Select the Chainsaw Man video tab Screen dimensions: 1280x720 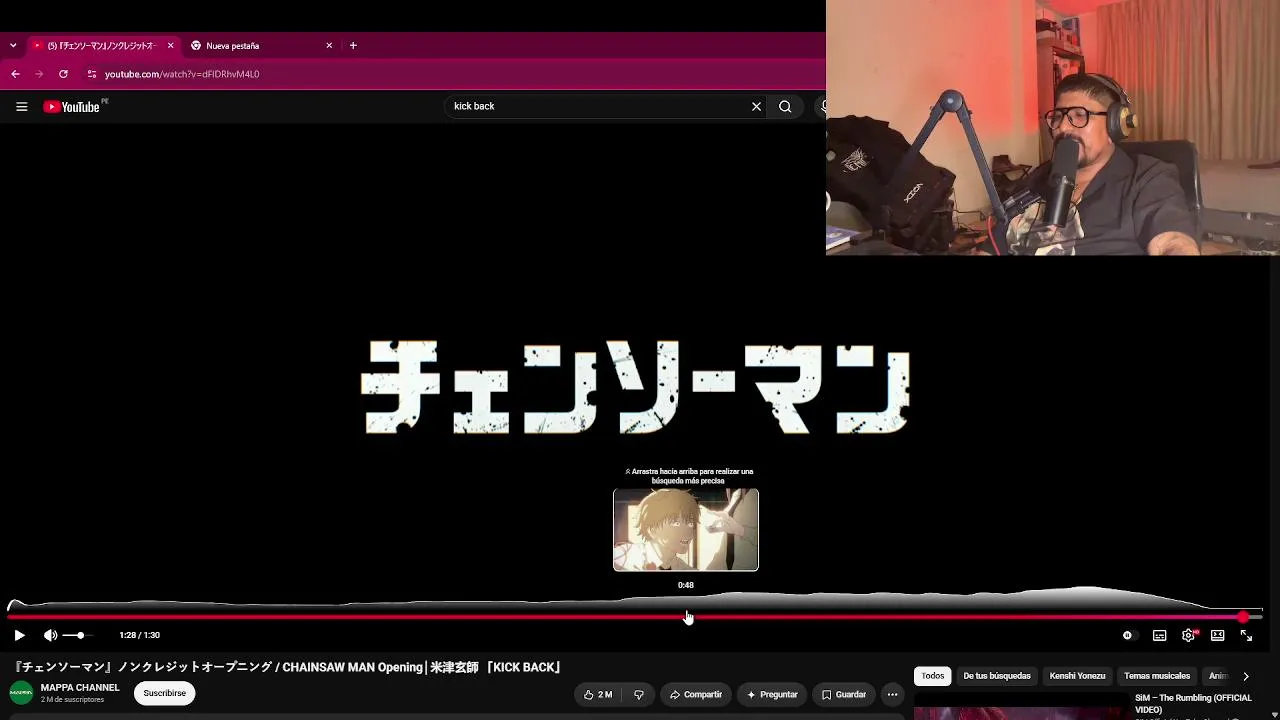[x=103, y=45]
